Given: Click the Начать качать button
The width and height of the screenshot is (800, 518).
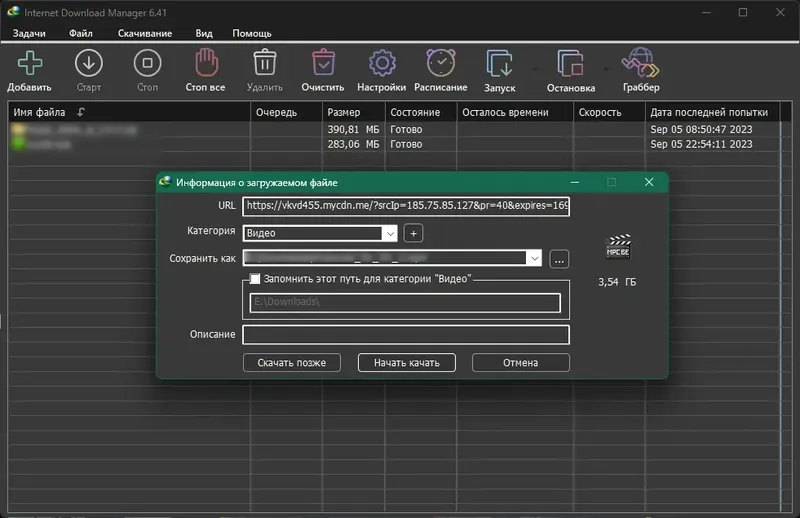Looking at the screenshot, I should click(407, 363).
